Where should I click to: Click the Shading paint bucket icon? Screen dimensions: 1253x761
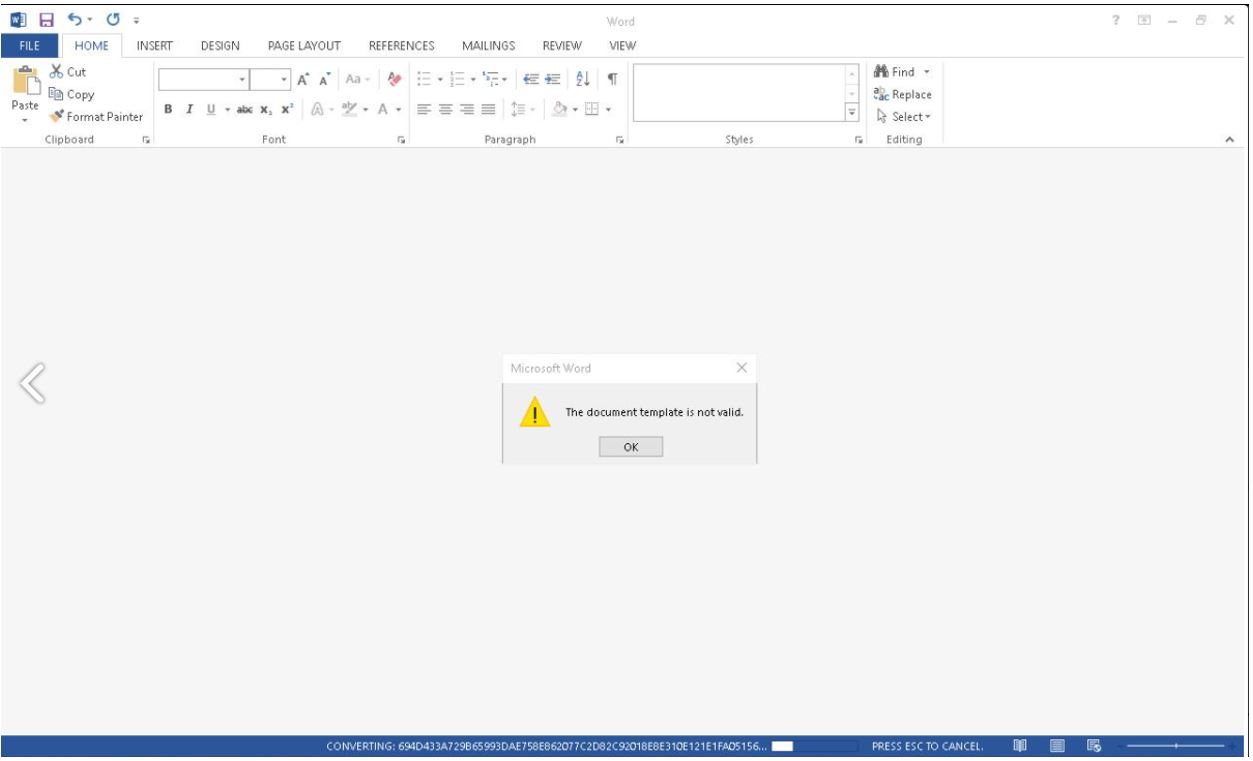click(x=562, y=107)
